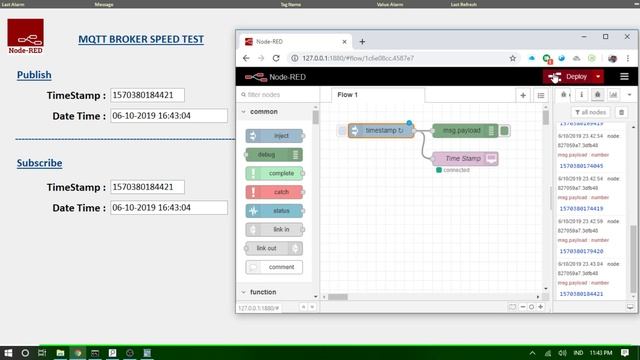Click the Publish TimeStamp field

(x=147, y=95)
